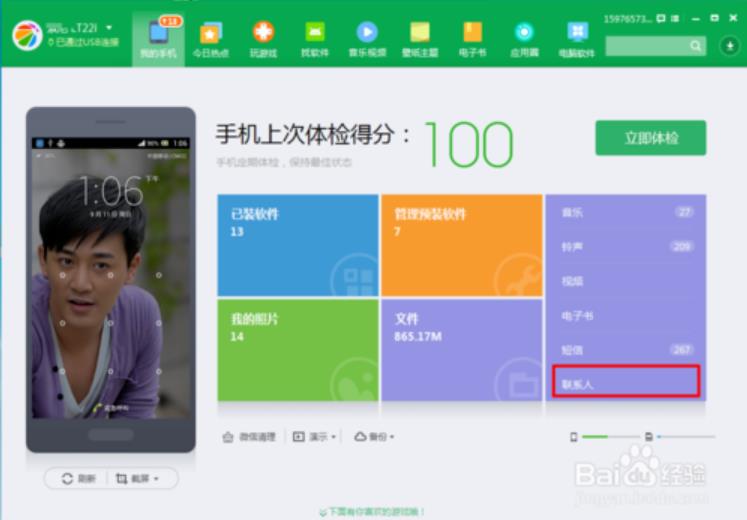Expand the connected device dropdown arrow

(109, 28)
